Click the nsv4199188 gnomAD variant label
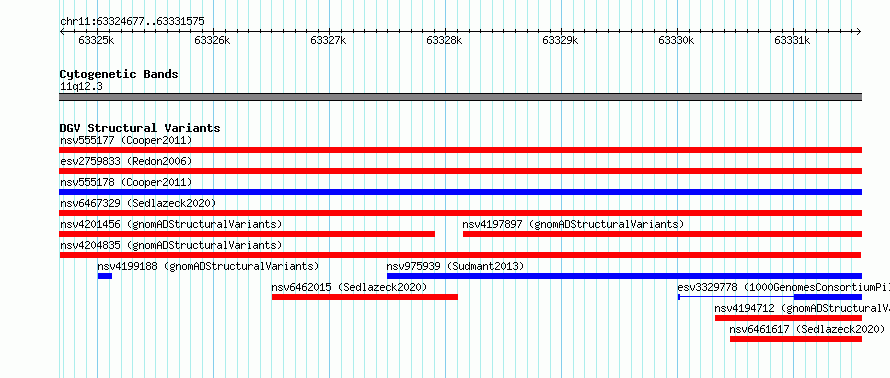Screen dimensions: 890x378 point(208,266)
